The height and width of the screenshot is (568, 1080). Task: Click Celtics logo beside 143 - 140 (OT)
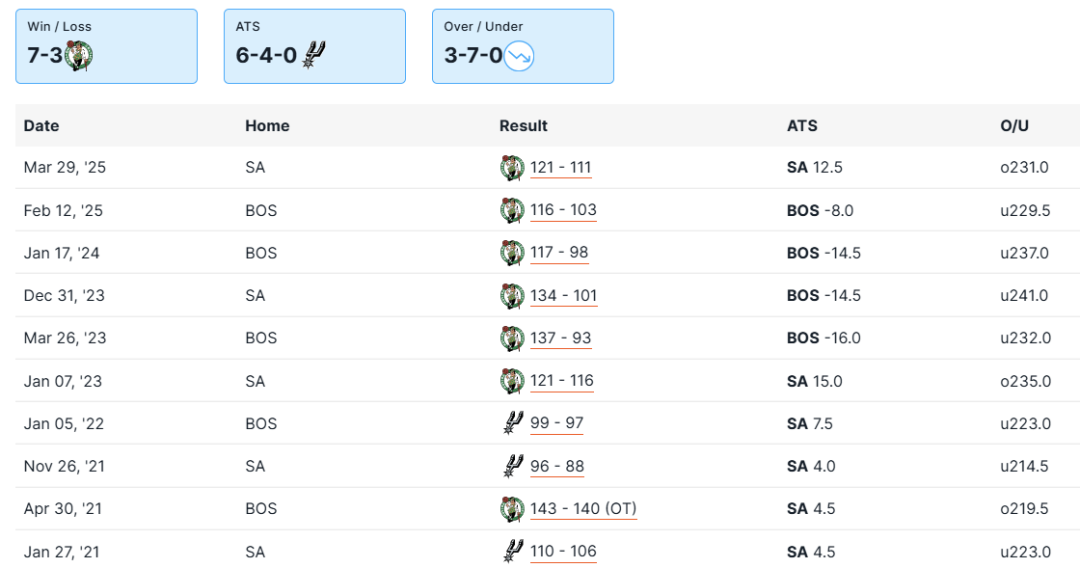[512, 509]
